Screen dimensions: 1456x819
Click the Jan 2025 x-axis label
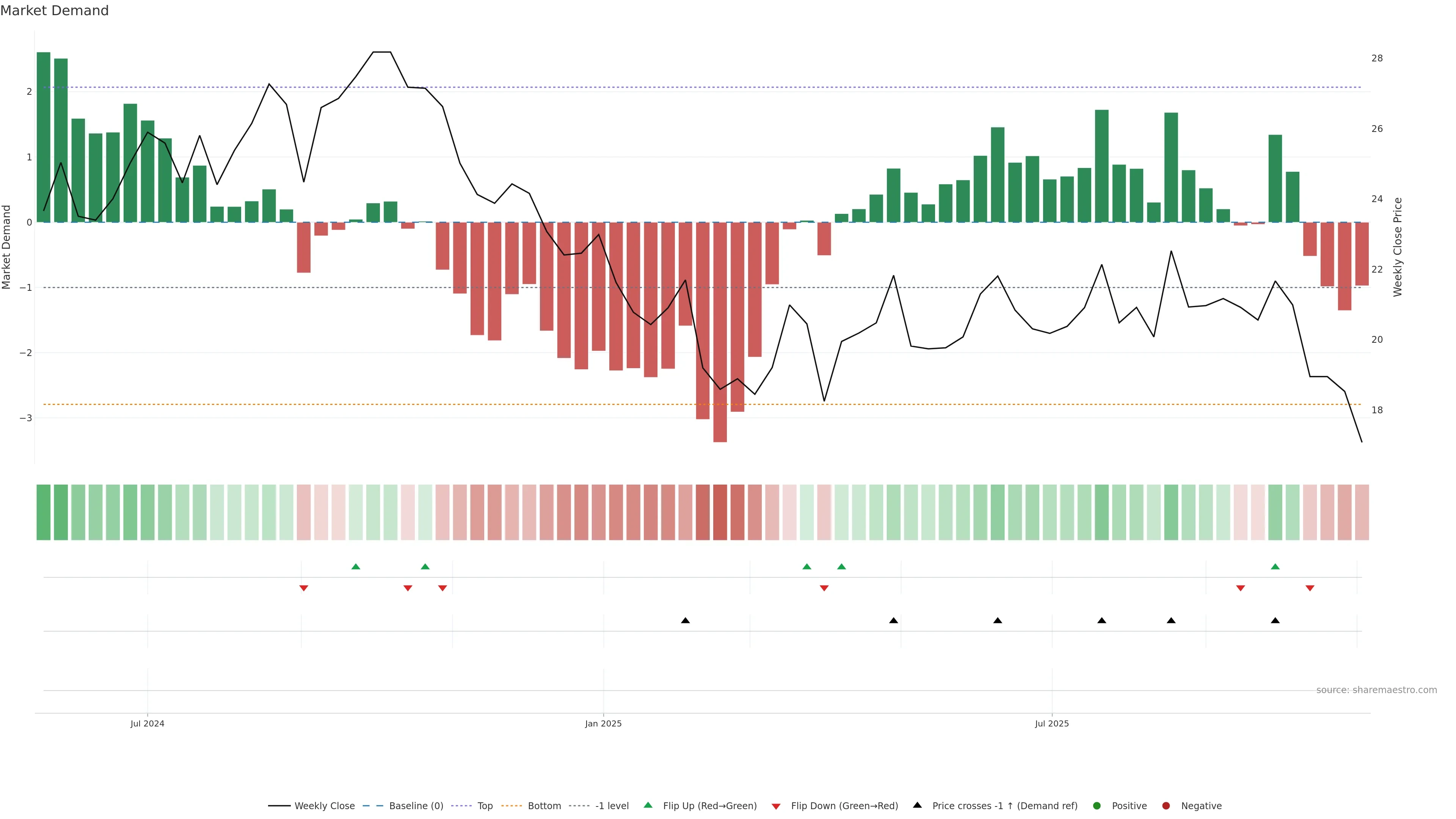pos(603,723)
